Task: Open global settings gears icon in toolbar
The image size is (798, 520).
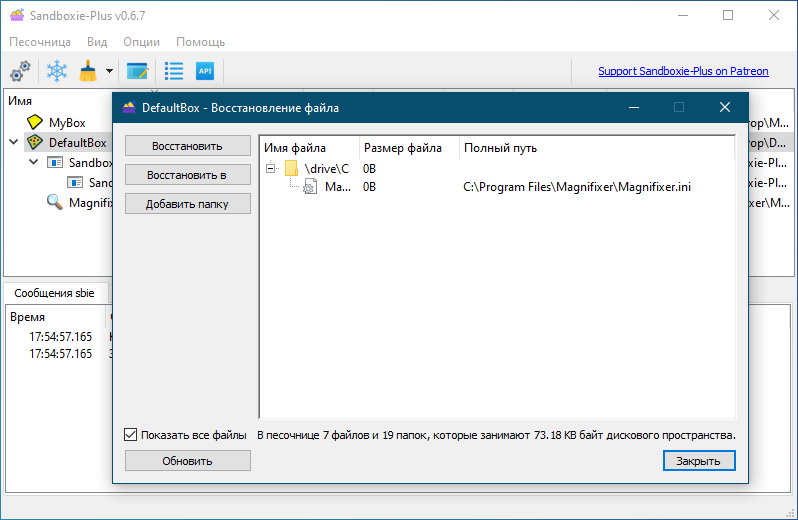Action: click(20, 71)
